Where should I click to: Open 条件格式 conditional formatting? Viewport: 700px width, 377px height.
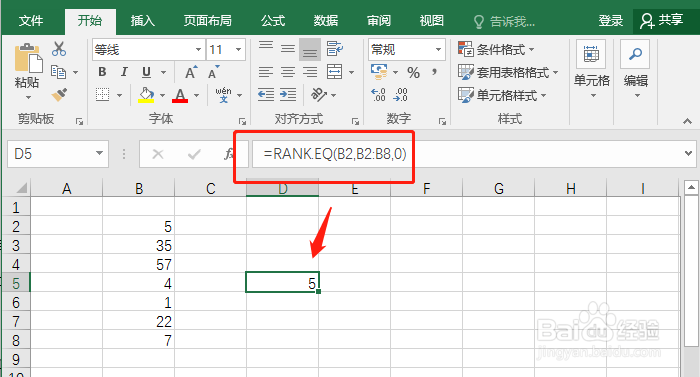pyautogui.click(x=496, y=49)
